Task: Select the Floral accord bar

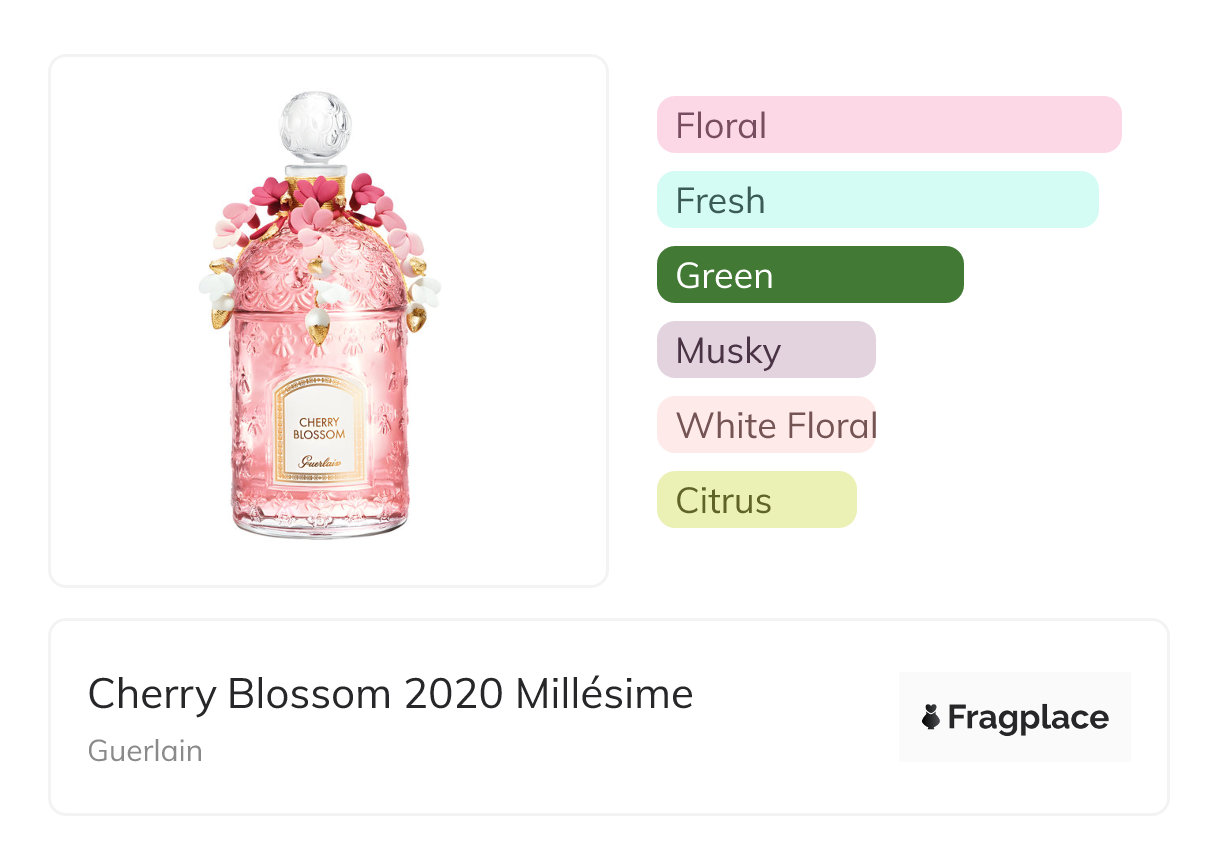Action: pos(888,125)
